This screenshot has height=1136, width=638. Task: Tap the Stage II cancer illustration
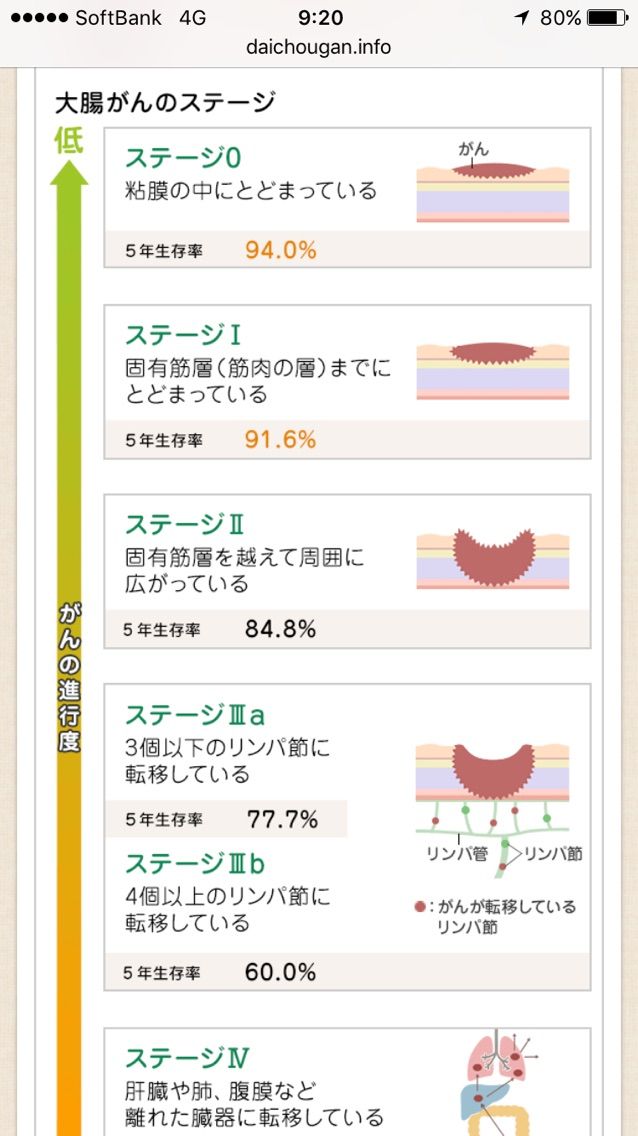492,558
